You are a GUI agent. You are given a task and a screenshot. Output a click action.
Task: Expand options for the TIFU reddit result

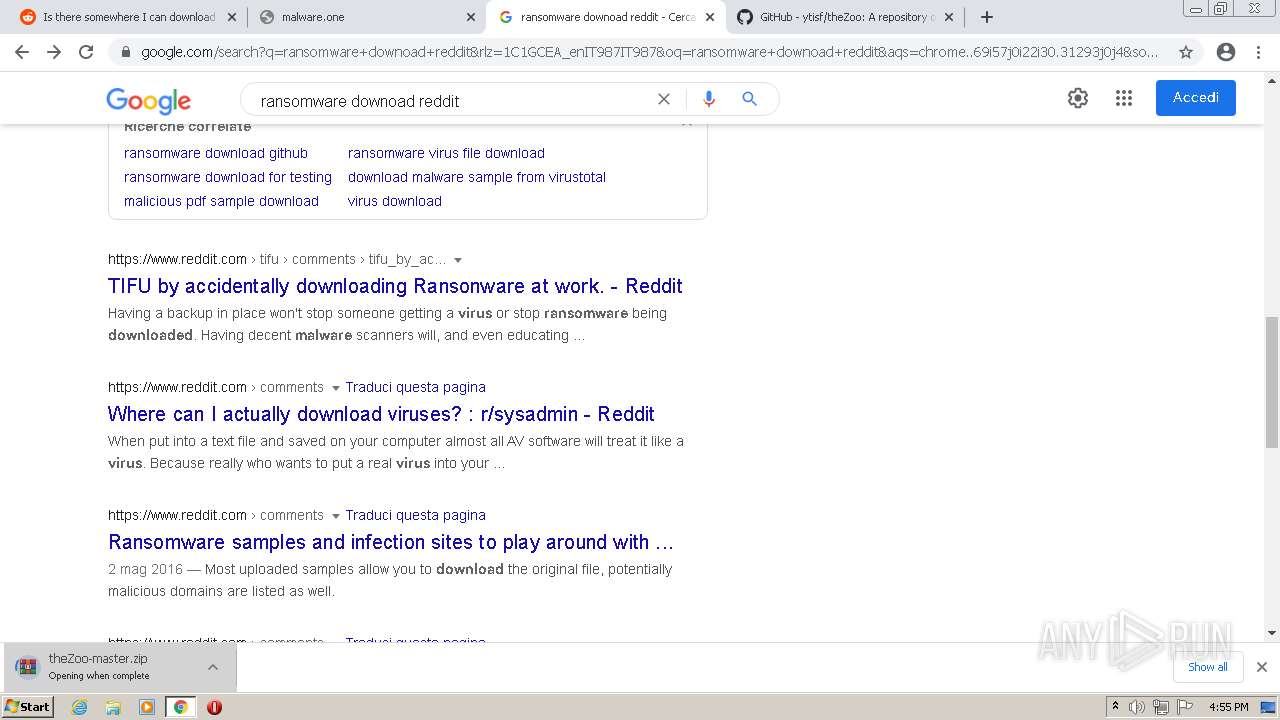458,260
